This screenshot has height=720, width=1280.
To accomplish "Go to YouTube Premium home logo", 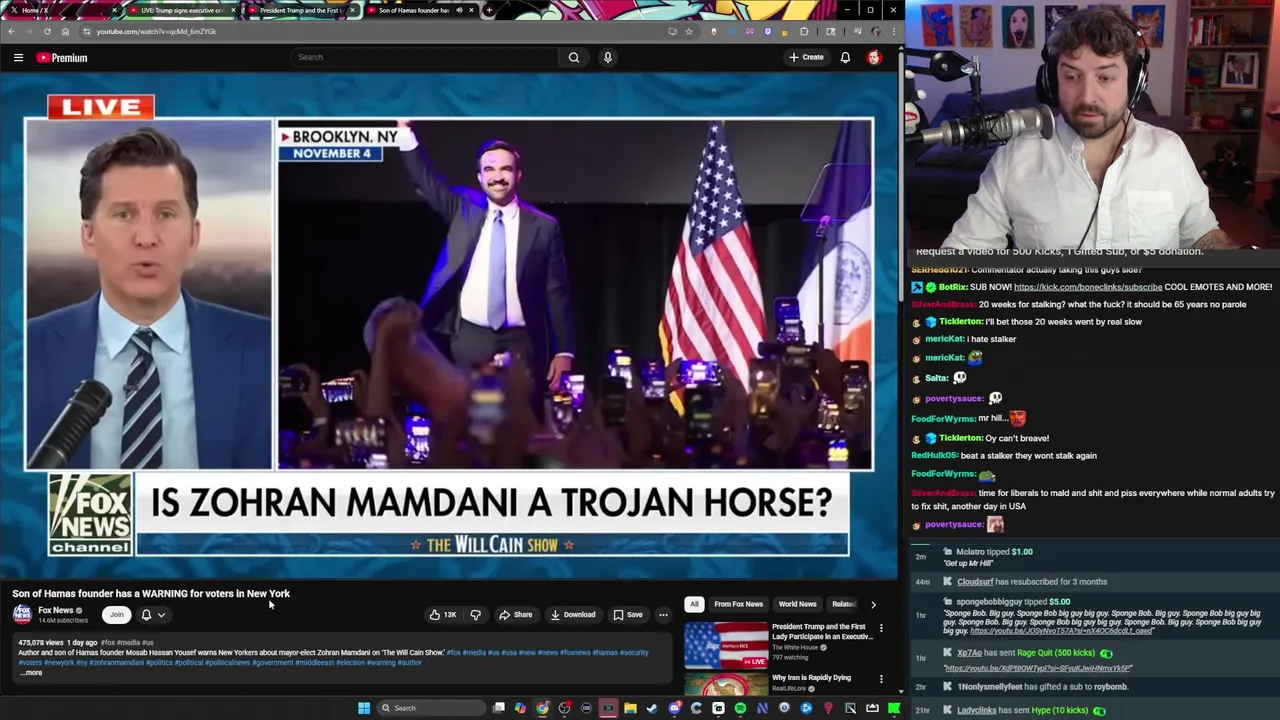I will (x=62, y=58).
